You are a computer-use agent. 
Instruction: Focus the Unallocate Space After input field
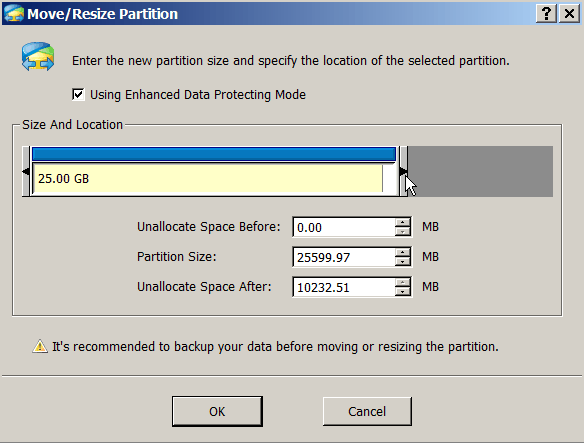pyautogui.click(x=344, y=287)
